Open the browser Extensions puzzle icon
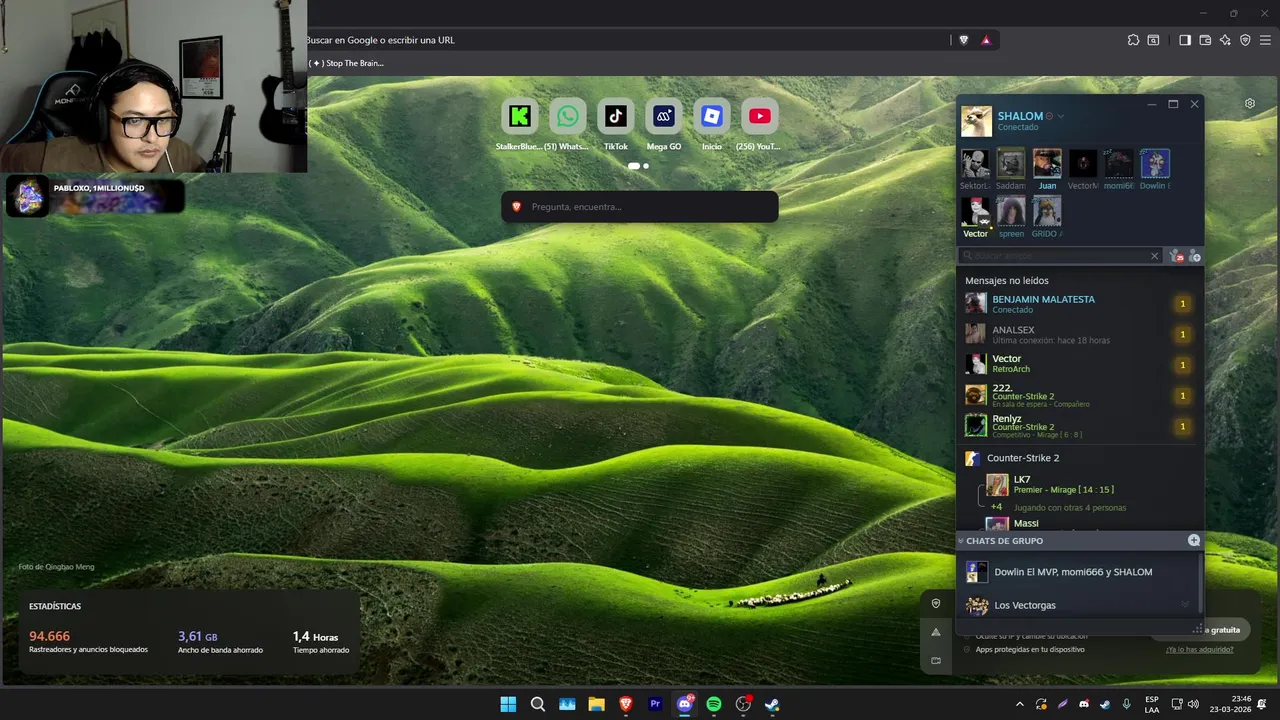This screenshot has width=1280, height=720. point(1133,40)
